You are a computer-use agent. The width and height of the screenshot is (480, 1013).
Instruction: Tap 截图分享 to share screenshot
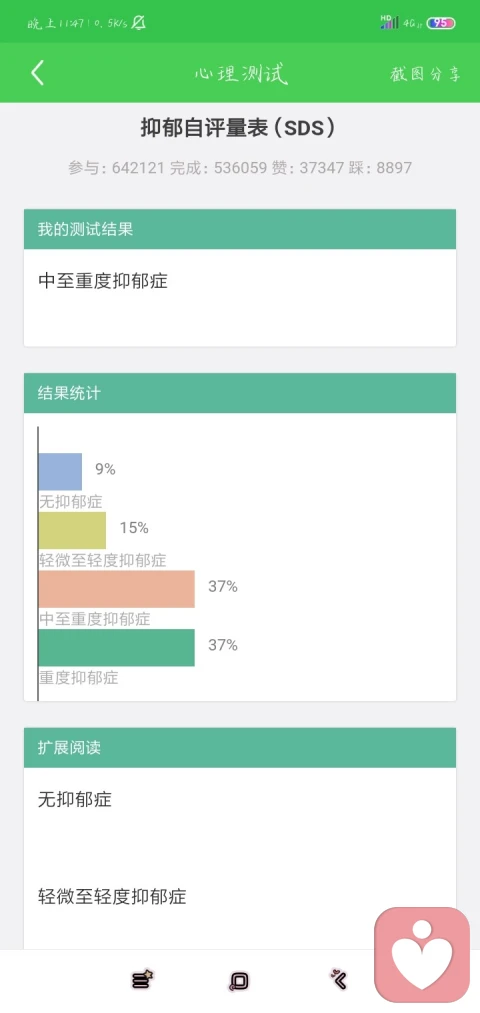point(425,74)
